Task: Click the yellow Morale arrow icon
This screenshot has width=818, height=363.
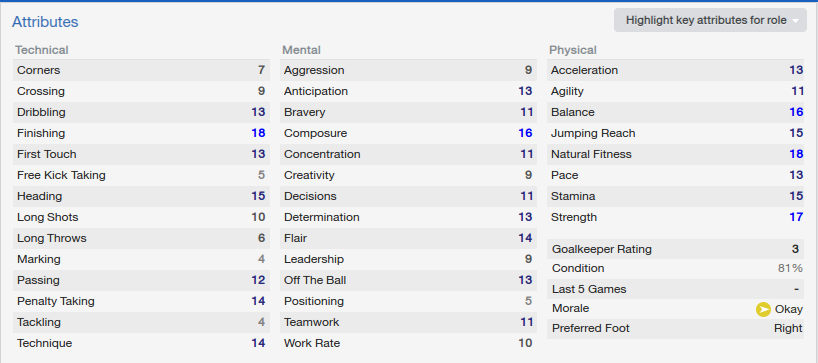Action: pyautogui.click(x=763, y=309)
